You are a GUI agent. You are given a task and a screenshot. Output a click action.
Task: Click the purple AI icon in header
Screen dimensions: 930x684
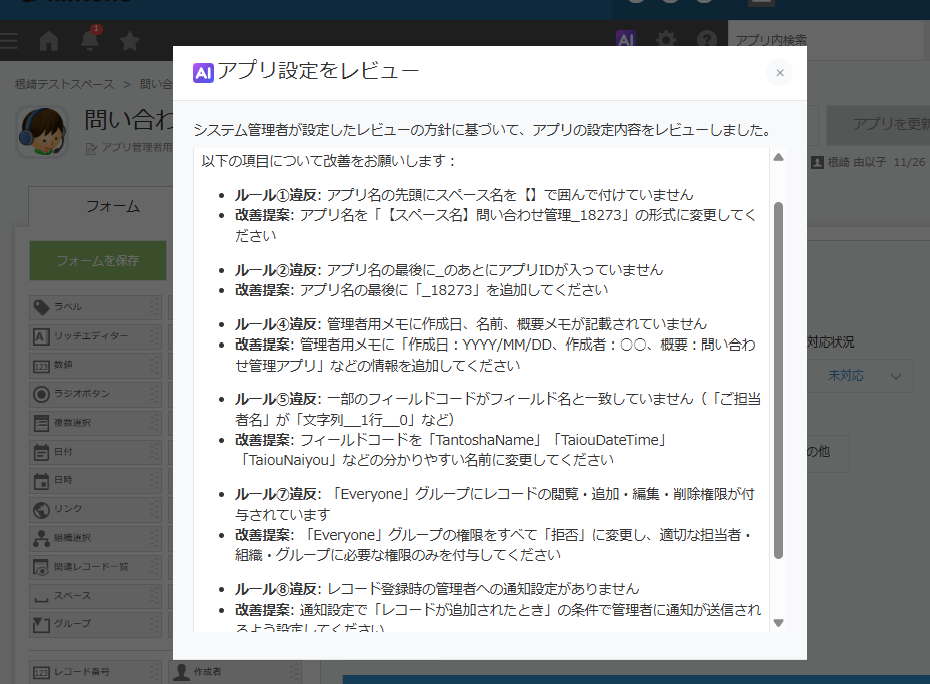click(x=626, y=40)
